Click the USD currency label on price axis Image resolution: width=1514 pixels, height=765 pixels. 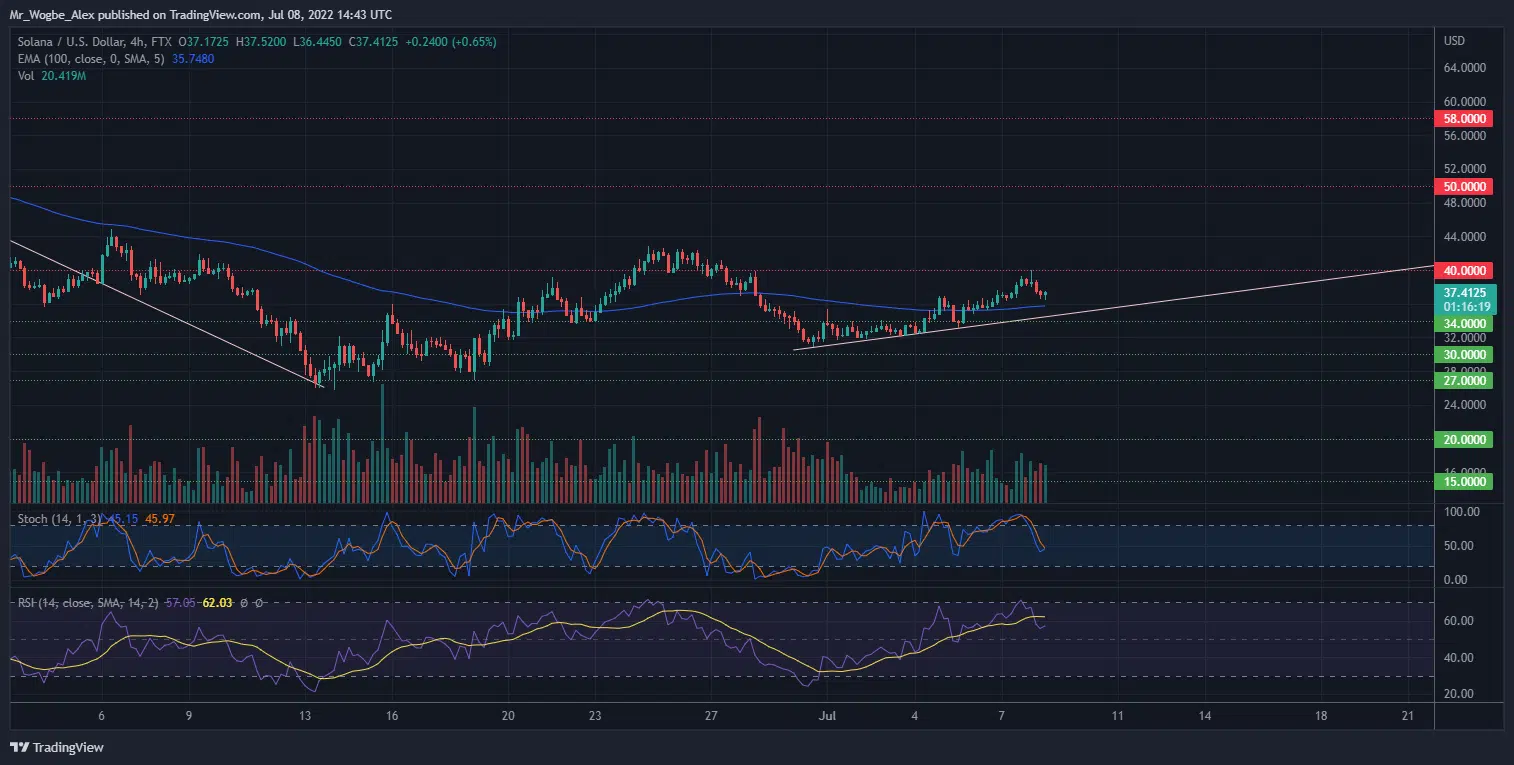(1454, 41)
